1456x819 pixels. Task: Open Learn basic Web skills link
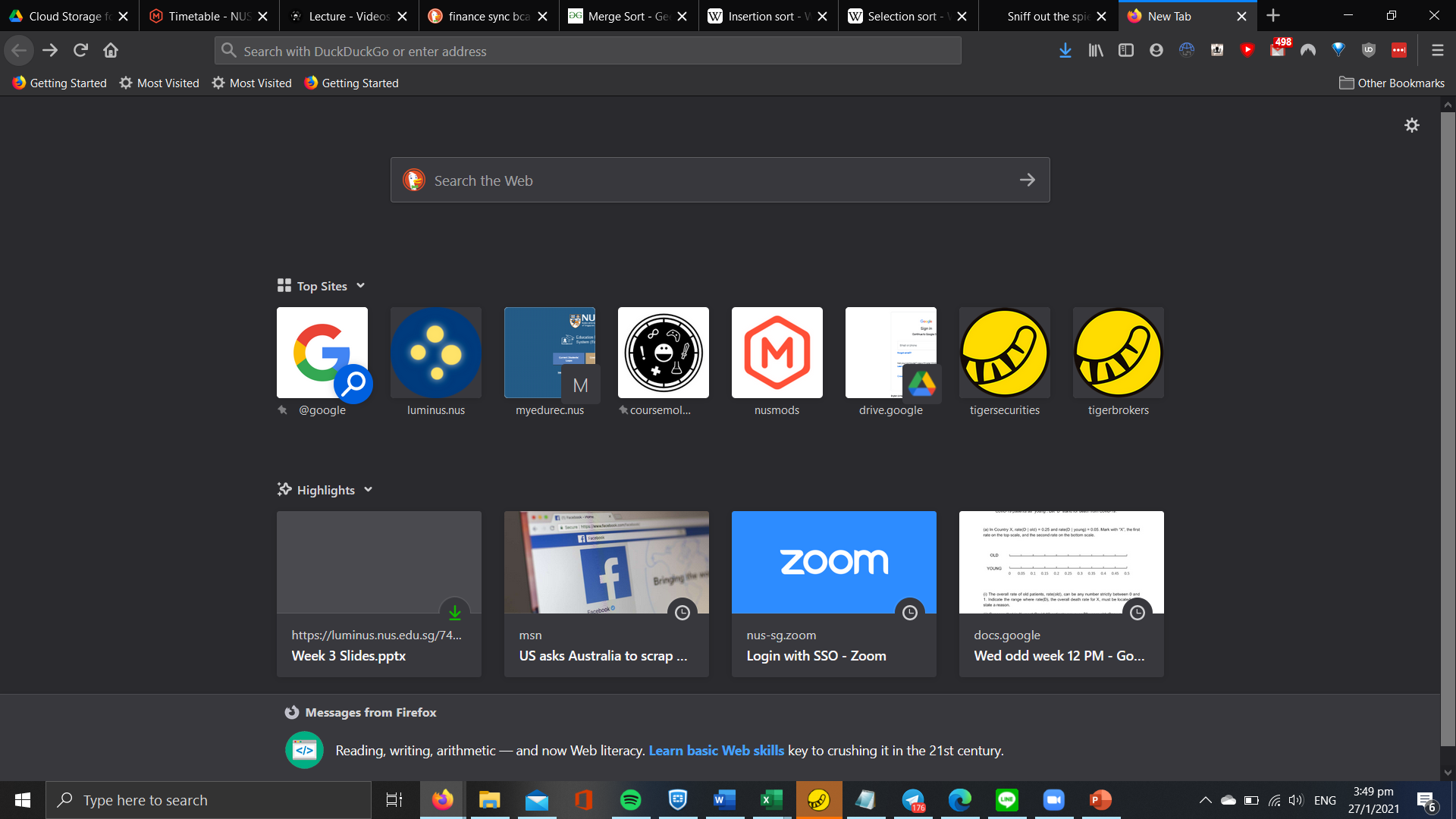pos(716,750)
